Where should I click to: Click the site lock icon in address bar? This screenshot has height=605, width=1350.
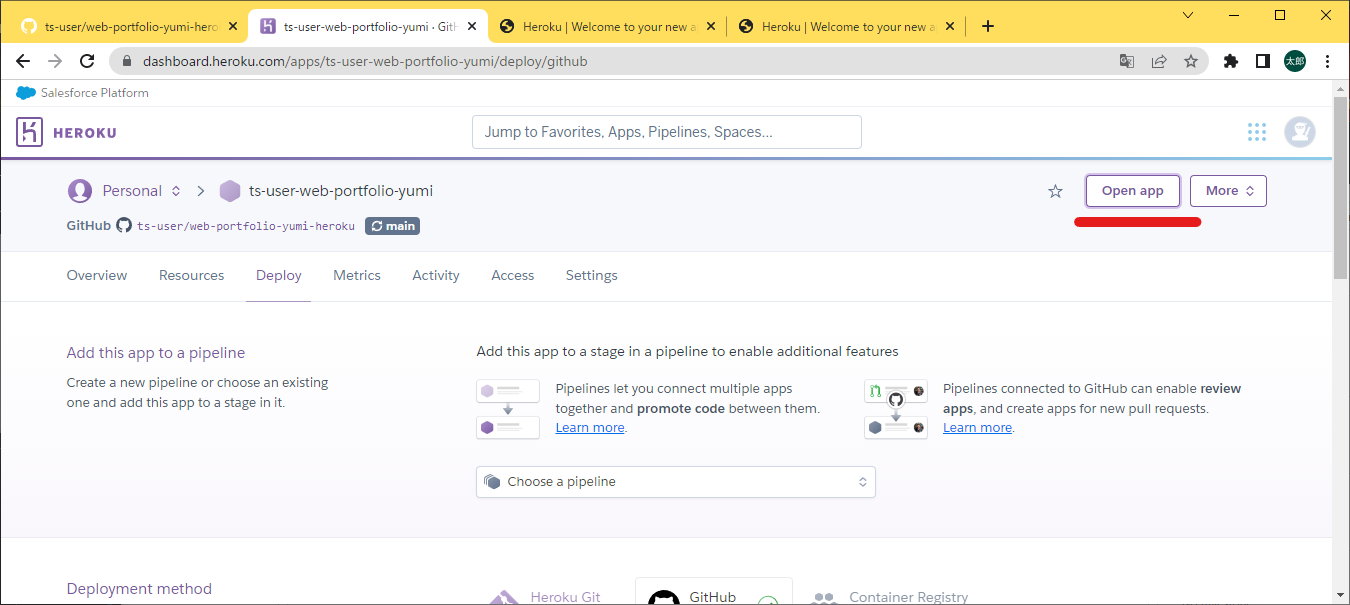point(127,61)
